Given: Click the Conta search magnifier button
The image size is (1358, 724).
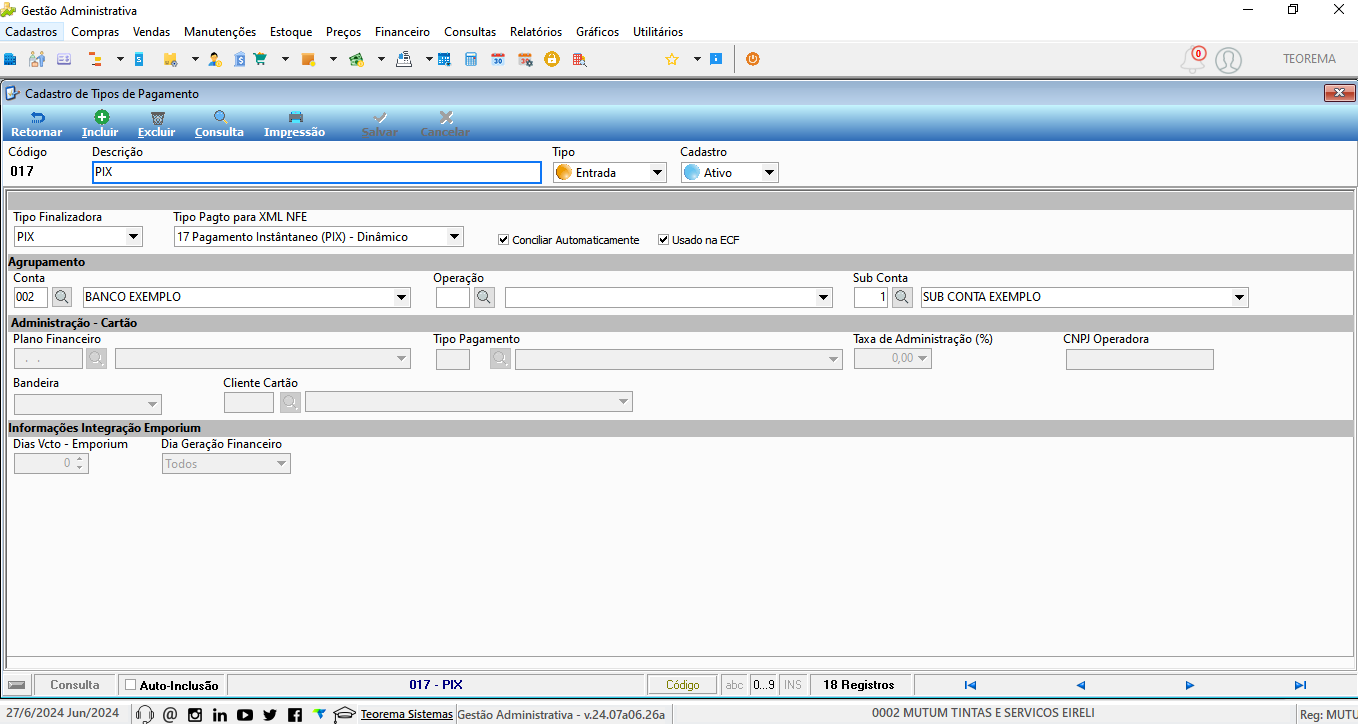Looking at the screenshot, I should point(62,297).
